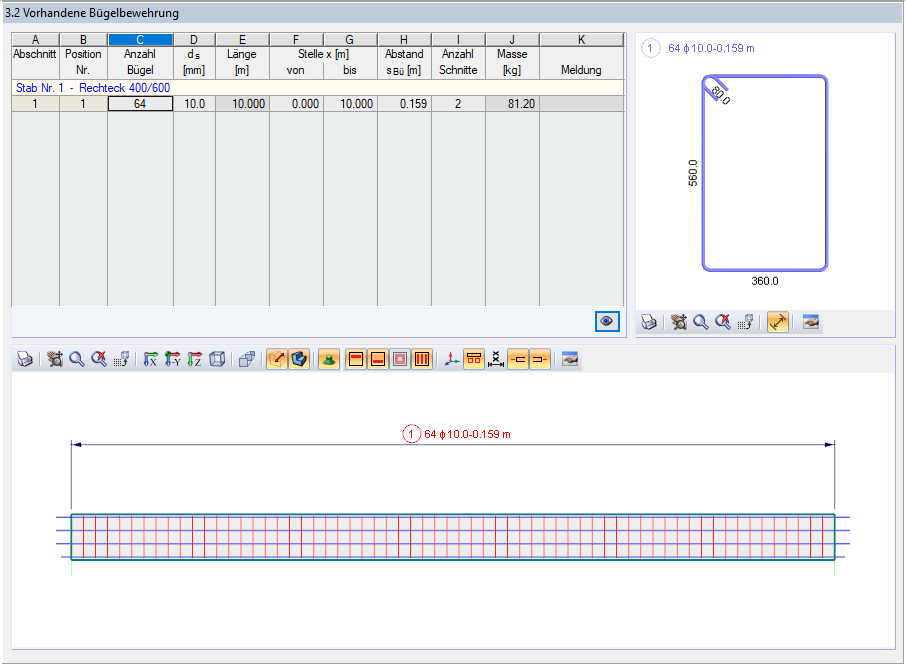The height and width of the screenshot is (666, 906).
Task: Click the eye button below the table
Action: coord(607,321)
